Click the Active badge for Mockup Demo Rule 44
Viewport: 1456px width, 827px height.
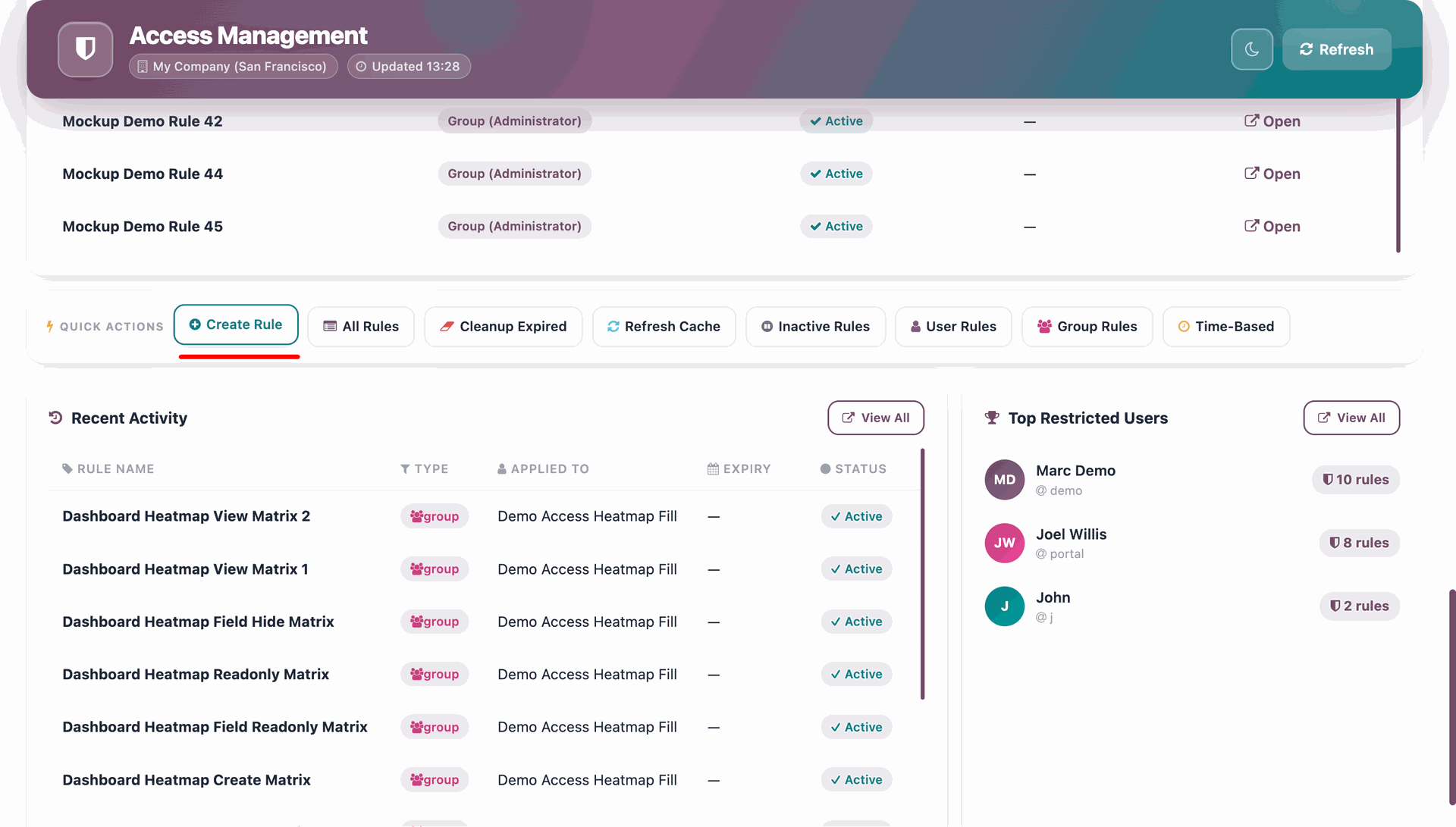pyautogui.click(x=836, y=174)
